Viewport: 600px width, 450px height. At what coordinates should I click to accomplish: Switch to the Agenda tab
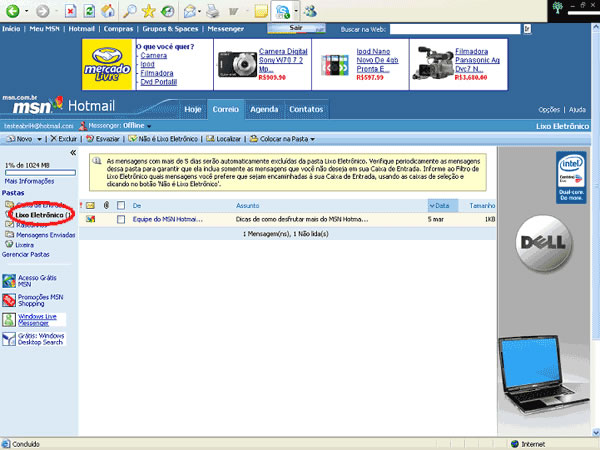coord(264,108)
